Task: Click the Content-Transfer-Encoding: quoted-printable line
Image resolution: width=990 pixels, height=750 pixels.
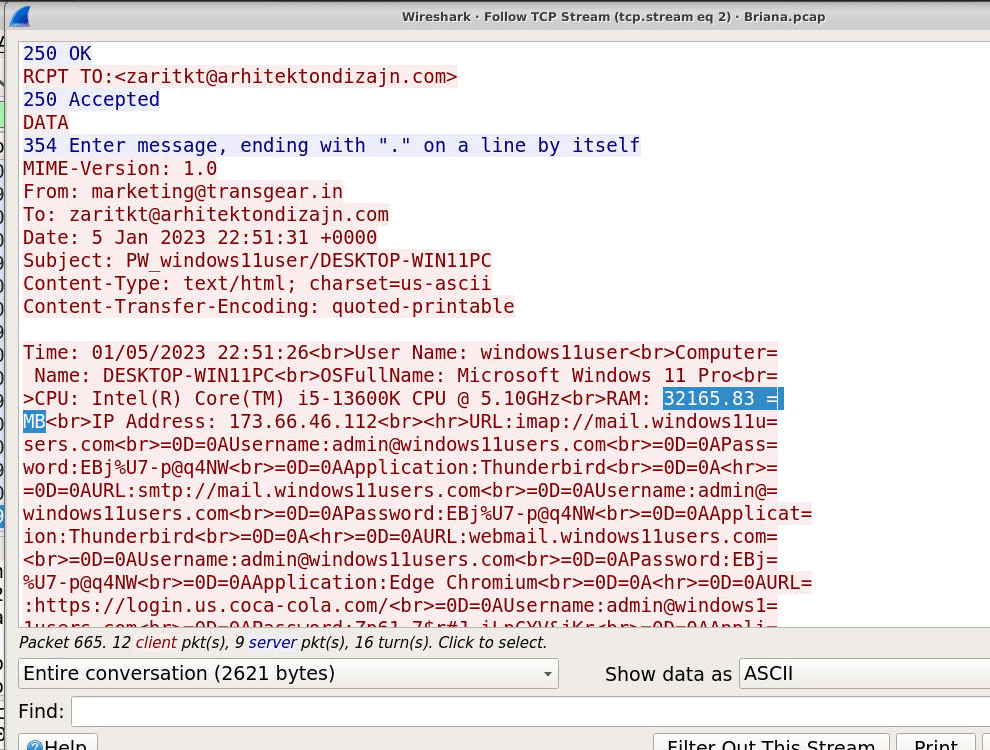Action: point(269,307)
